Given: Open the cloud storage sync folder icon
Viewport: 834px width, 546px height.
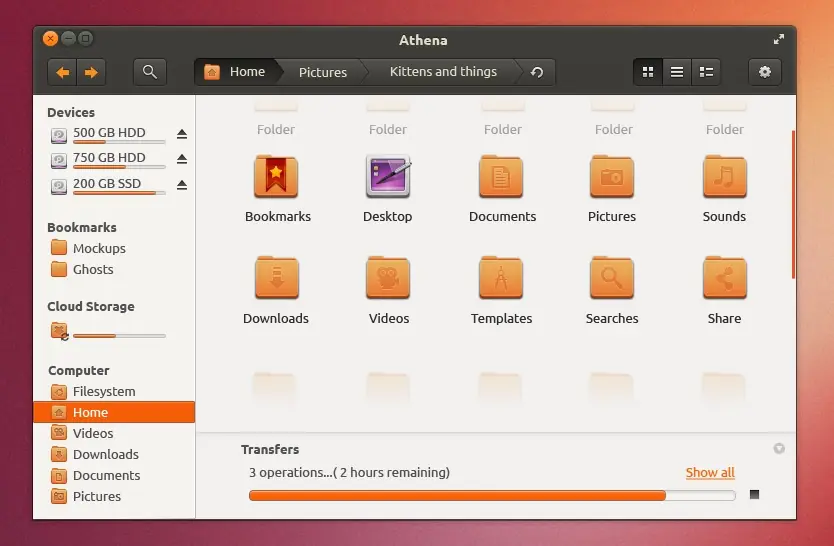Looking at the screenshot, I should [60, 331].
